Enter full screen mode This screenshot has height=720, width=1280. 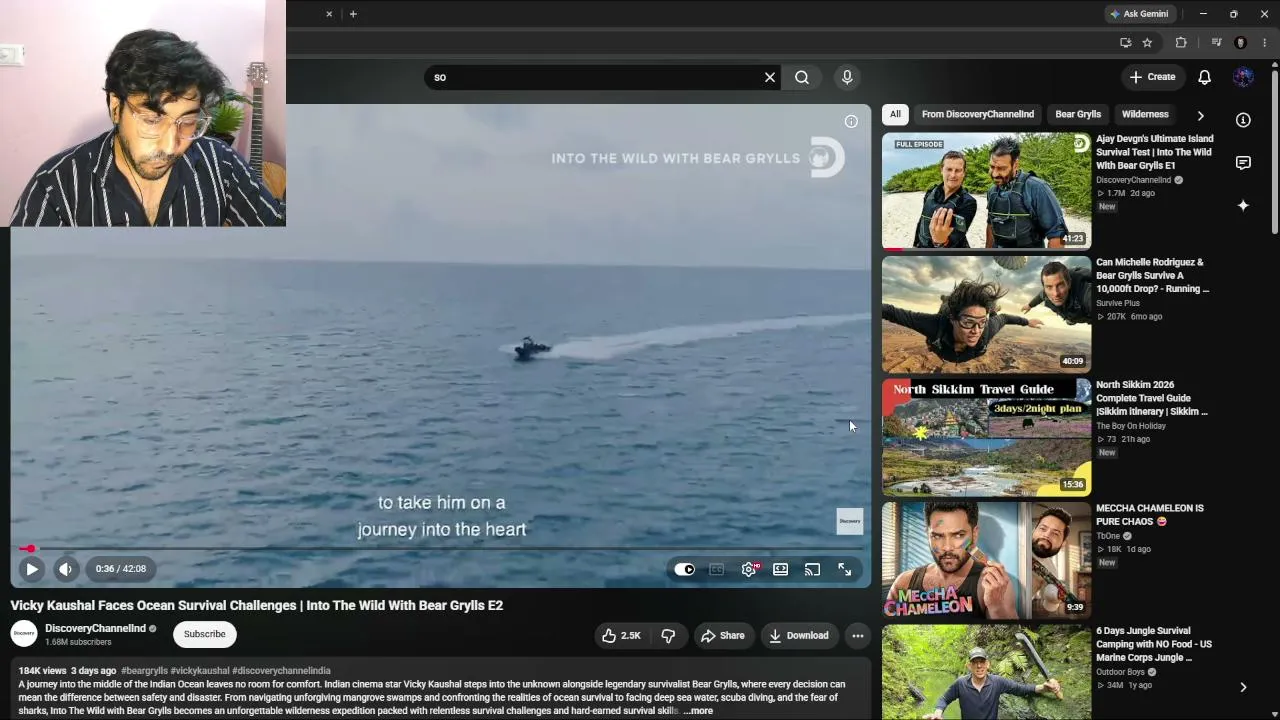845,569
